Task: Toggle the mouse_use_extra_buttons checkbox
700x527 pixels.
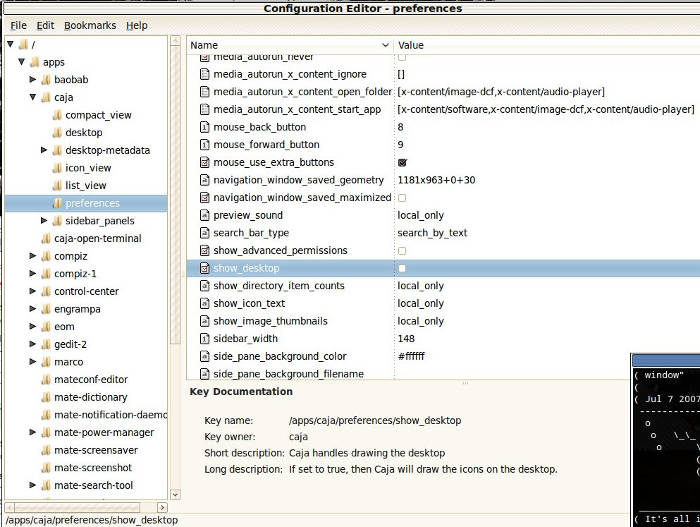Action: [x=402, y=163]
